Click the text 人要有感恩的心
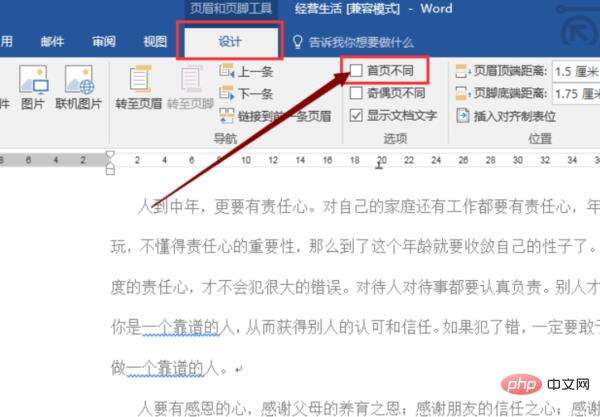This screenshot has height=417, width=600. pyautogui.click(x=193, y=408)
